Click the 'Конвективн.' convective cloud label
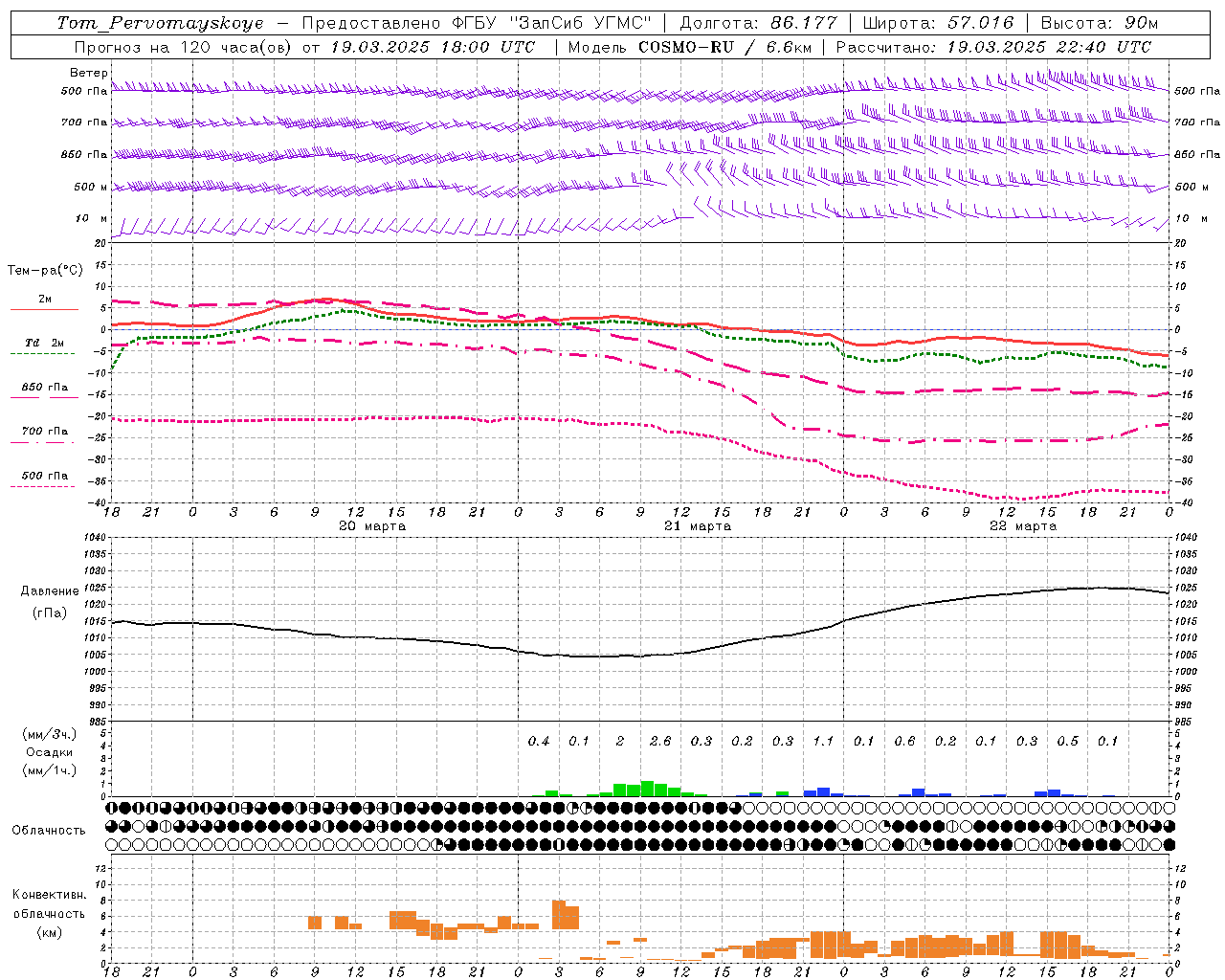This screenshot has height=980, width=1225. click(49, 895)
